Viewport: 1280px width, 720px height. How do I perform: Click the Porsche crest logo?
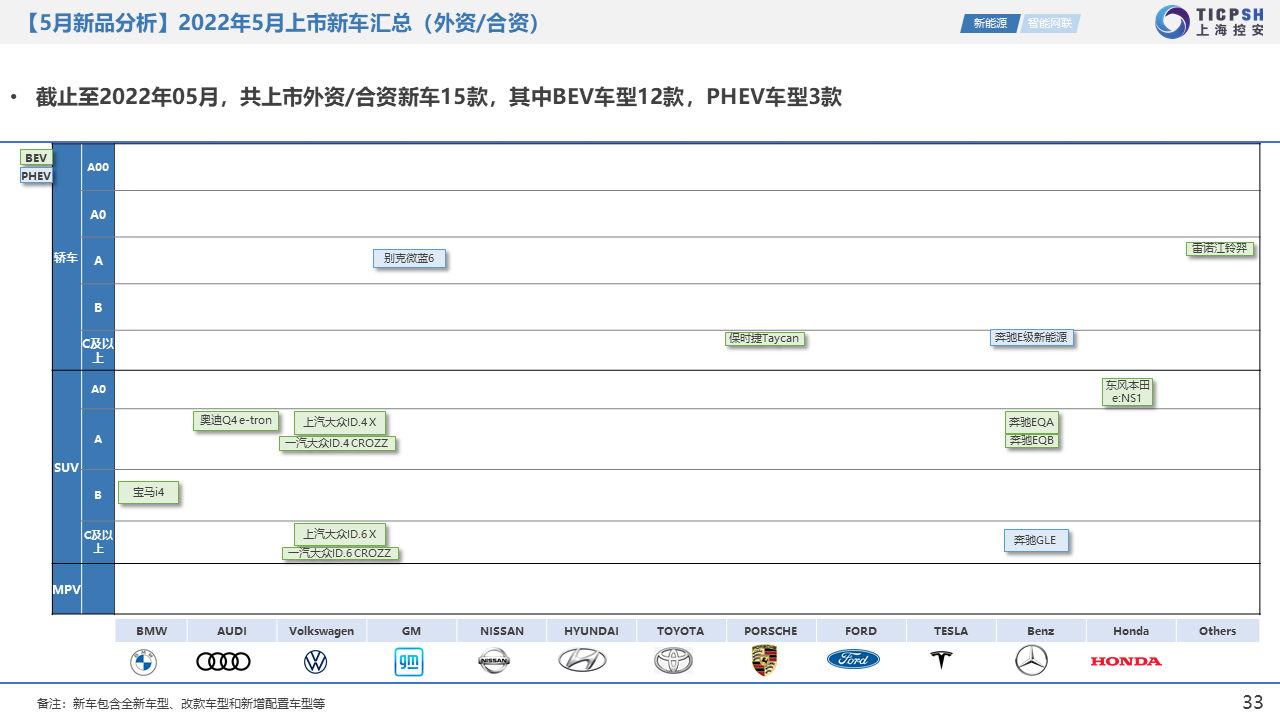[x=764, y=661]
